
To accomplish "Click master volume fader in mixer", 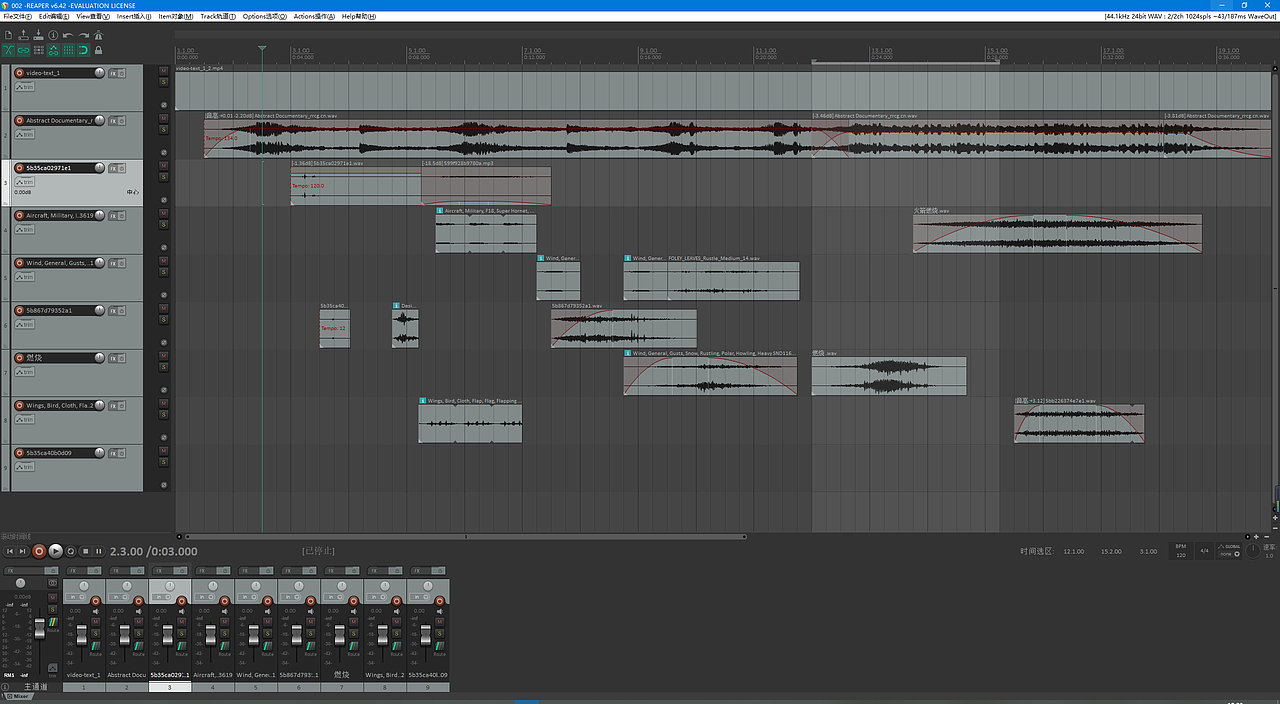I will click(40, 628).
